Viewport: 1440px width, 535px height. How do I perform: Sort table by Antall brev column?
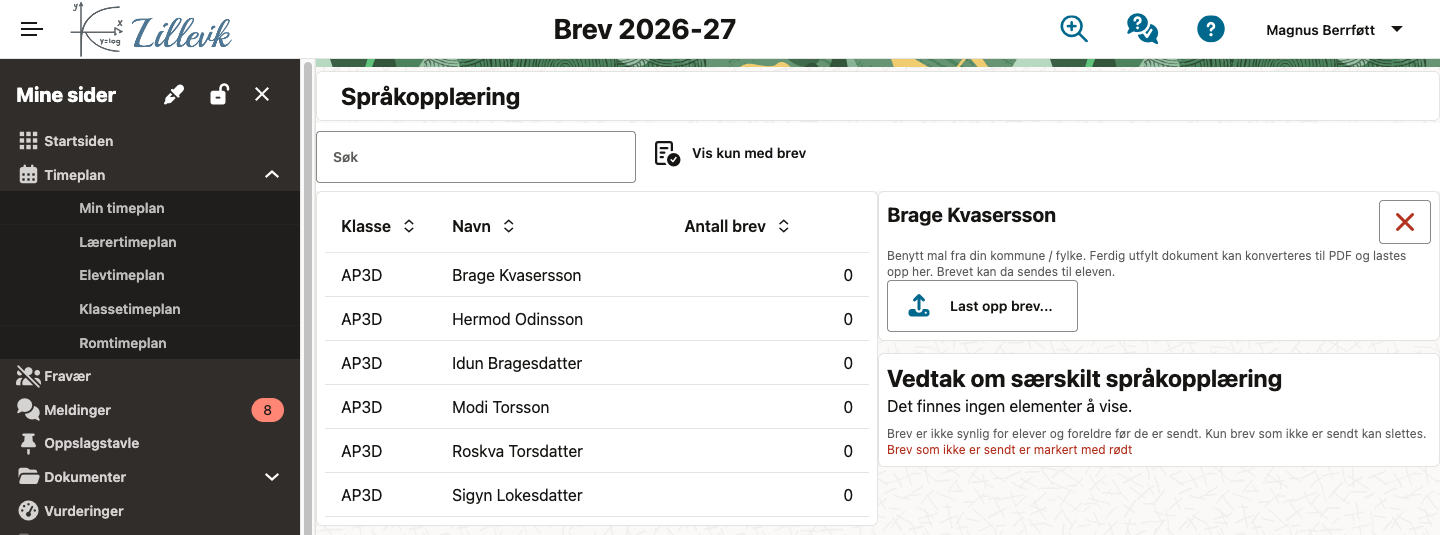click(737, 226)
